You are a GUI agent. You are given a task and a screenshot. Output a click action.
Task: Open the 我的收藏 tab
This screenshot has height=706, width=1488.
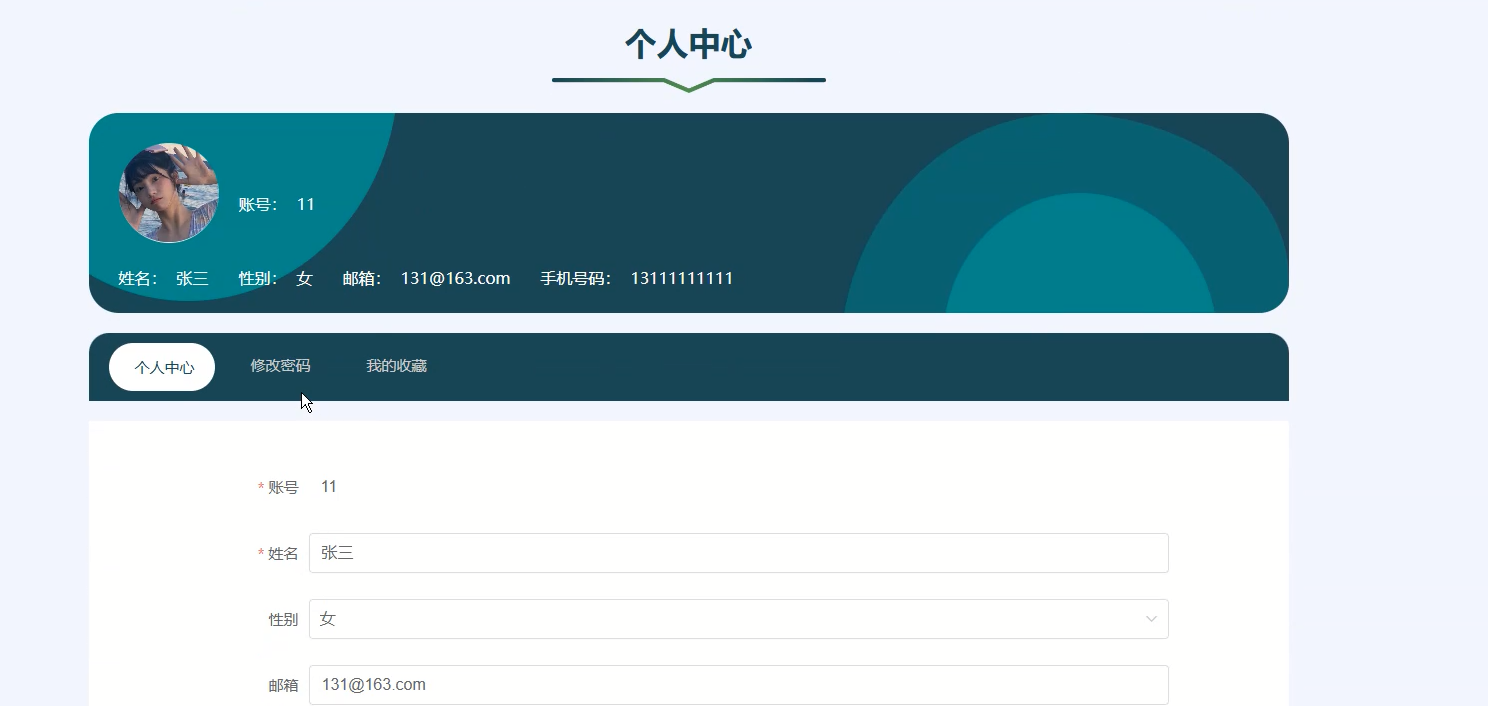coord(396,366)
